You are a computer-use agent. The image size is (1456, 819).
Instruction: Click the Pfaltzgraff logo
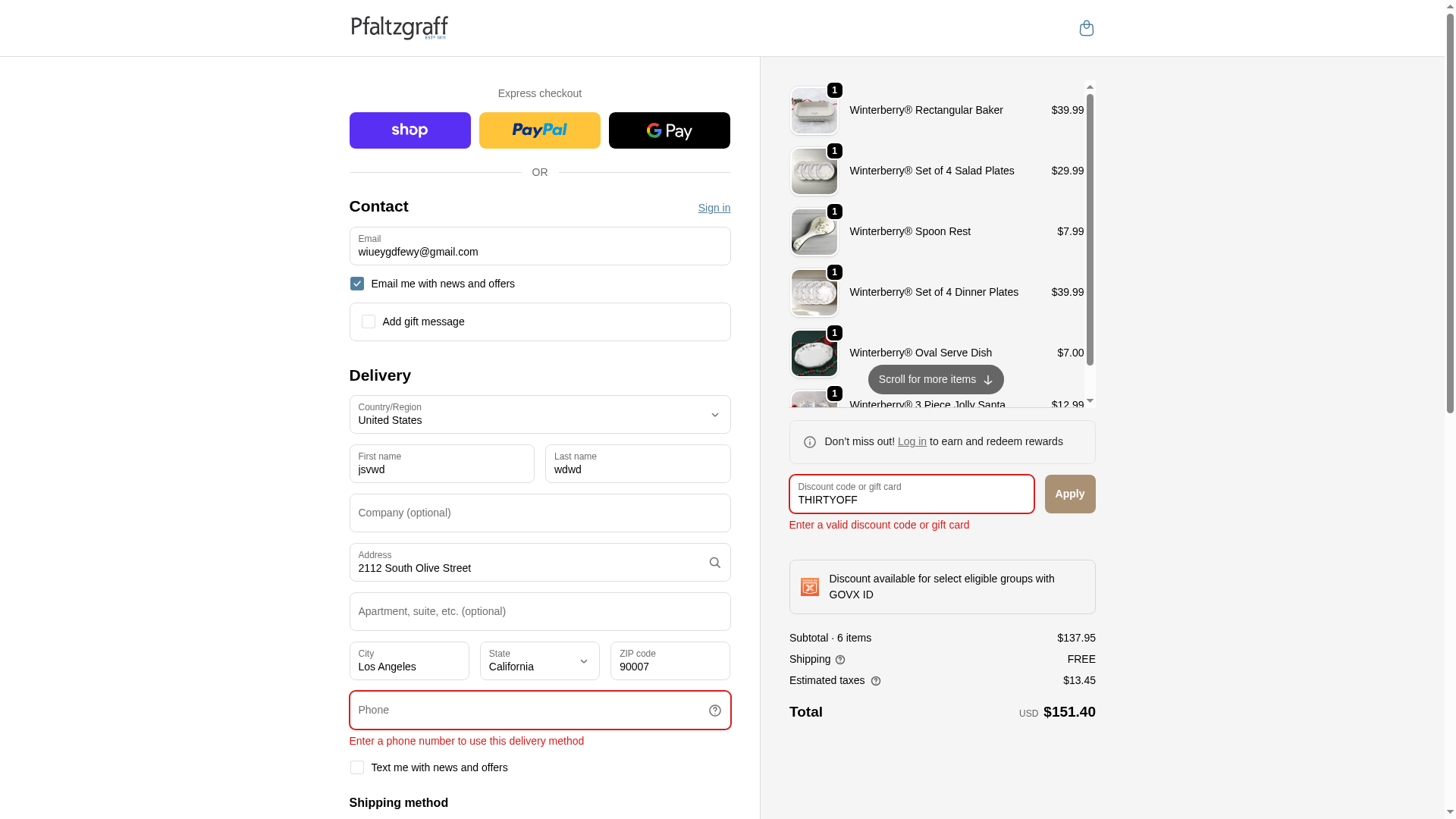tap(399, 28)
